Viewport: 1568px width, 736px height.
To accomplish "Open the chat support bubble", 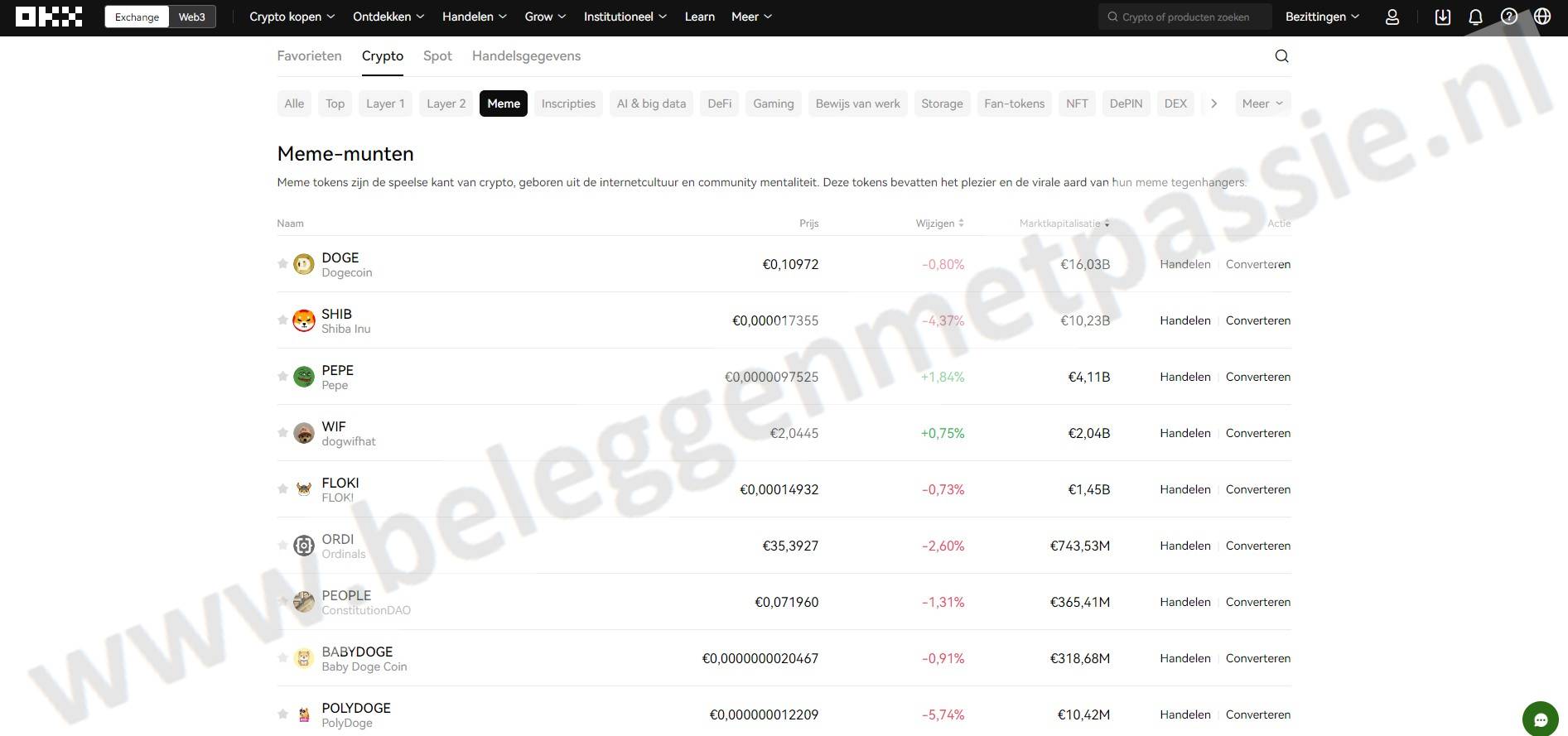I will pos(1540,719).
